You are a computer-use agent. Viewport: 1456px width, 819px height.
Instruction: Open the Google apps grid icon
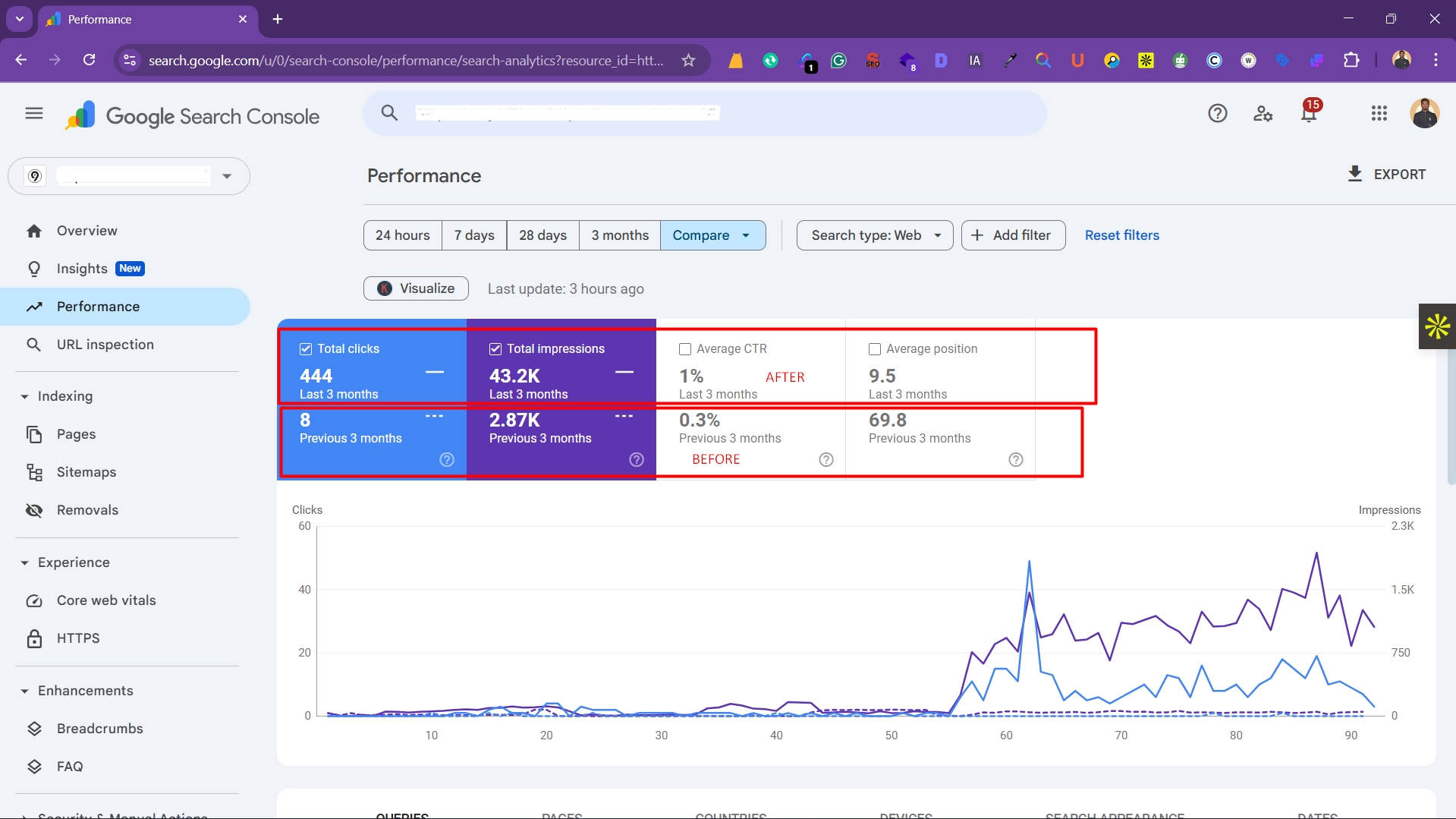(x=1379, y=114)
